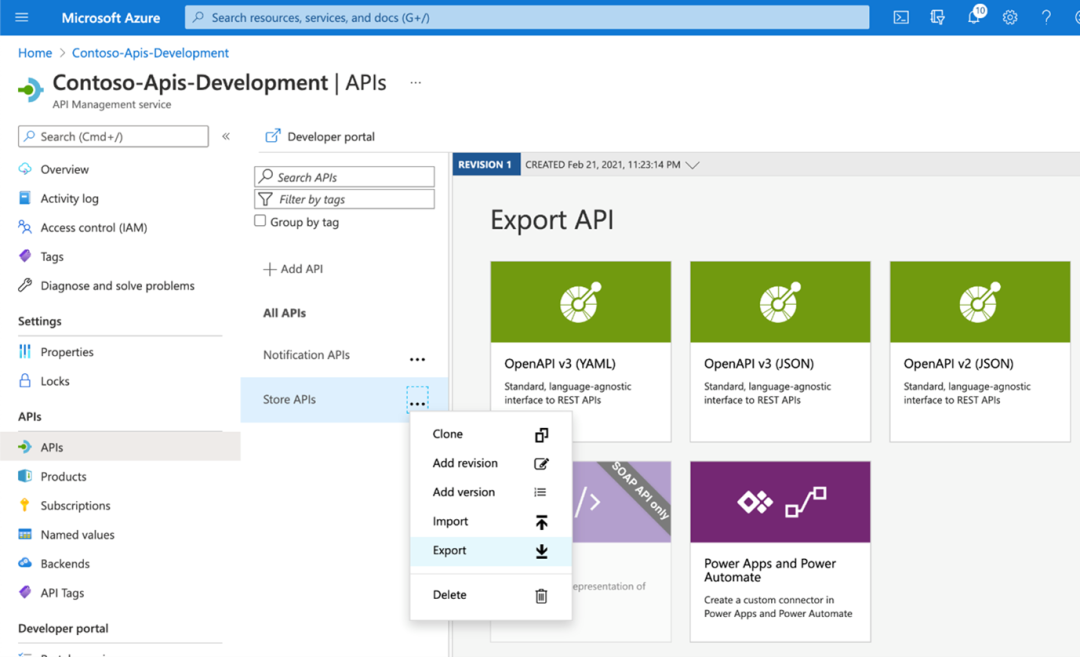The image size is (1080, 657).
Task: Open portal settings gear icon
Action: click(x=1010, y=18)
